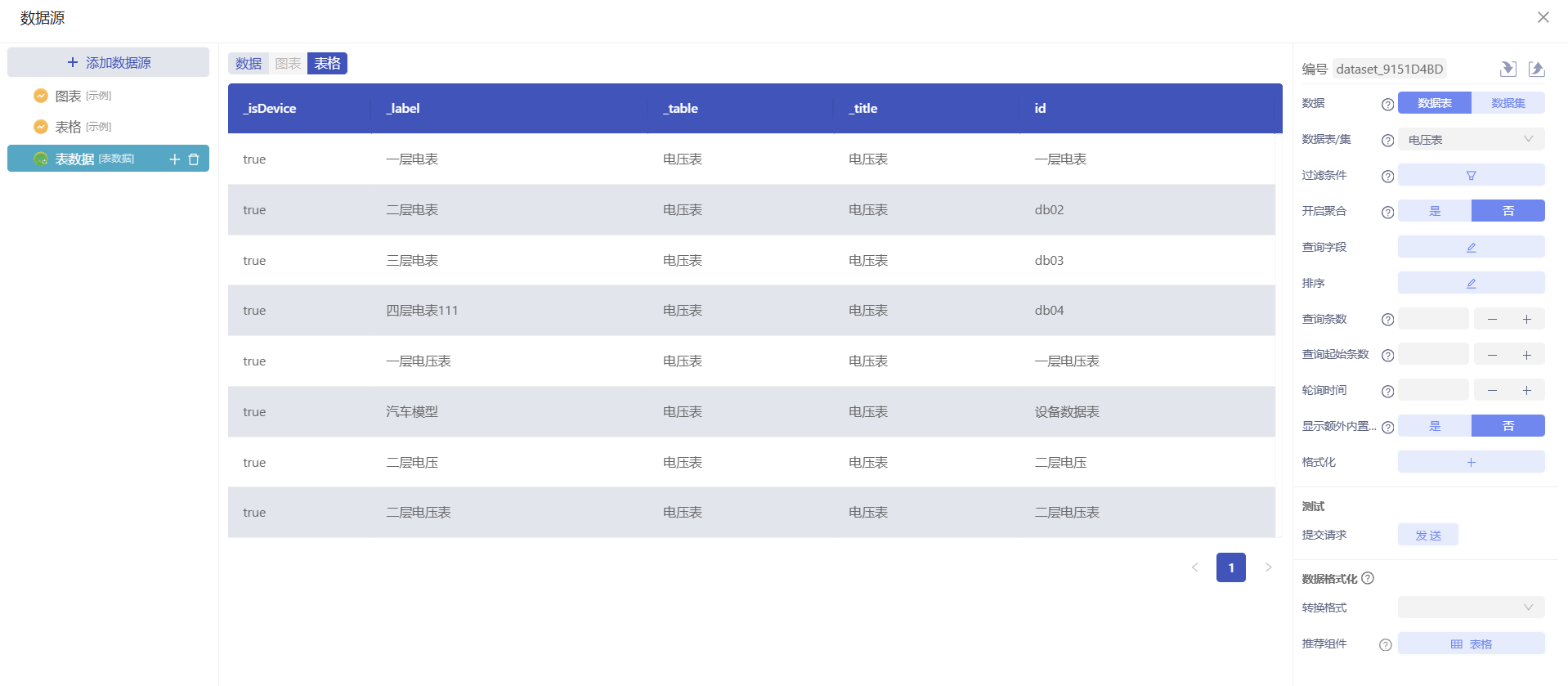Switch to the 图表 tab

[288, 64]
